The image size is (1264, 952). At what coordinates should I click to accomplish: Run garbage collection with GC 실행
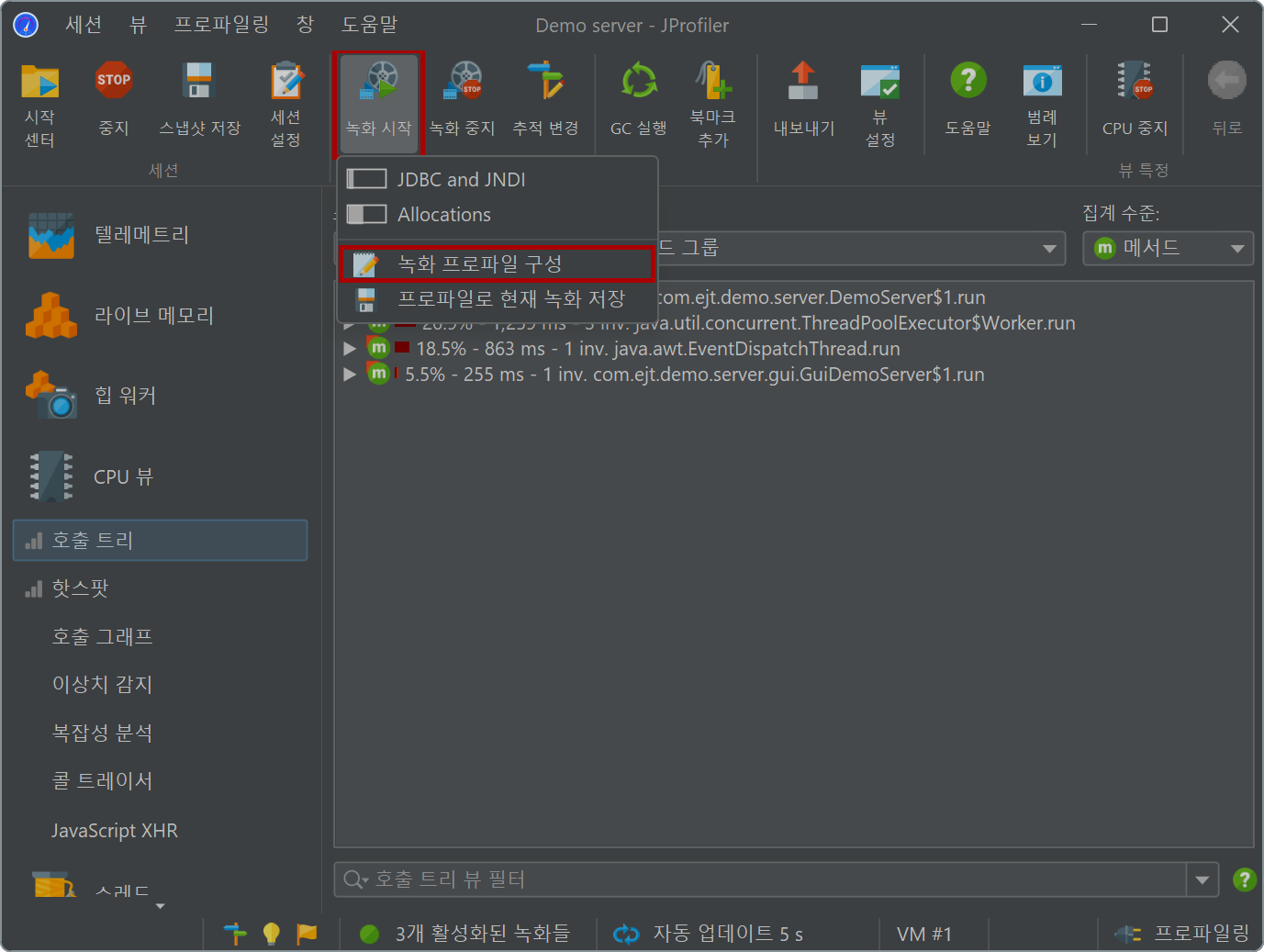(639, 99)
